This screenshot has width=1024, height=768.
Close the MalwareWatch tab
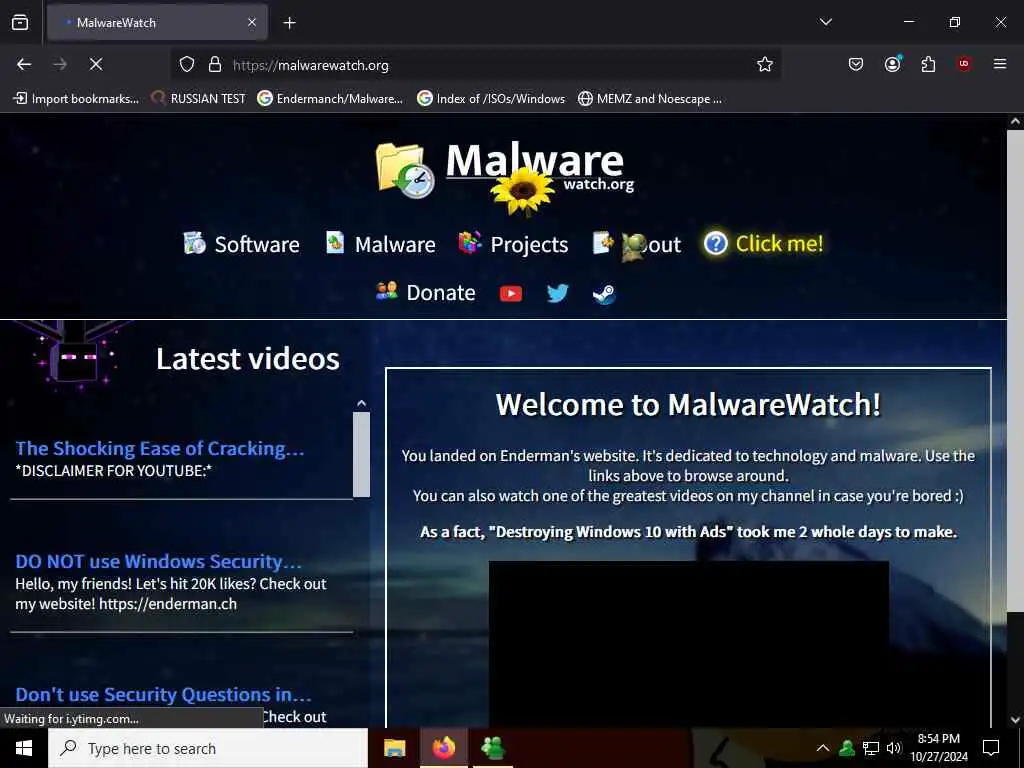(x=251, y=22)
